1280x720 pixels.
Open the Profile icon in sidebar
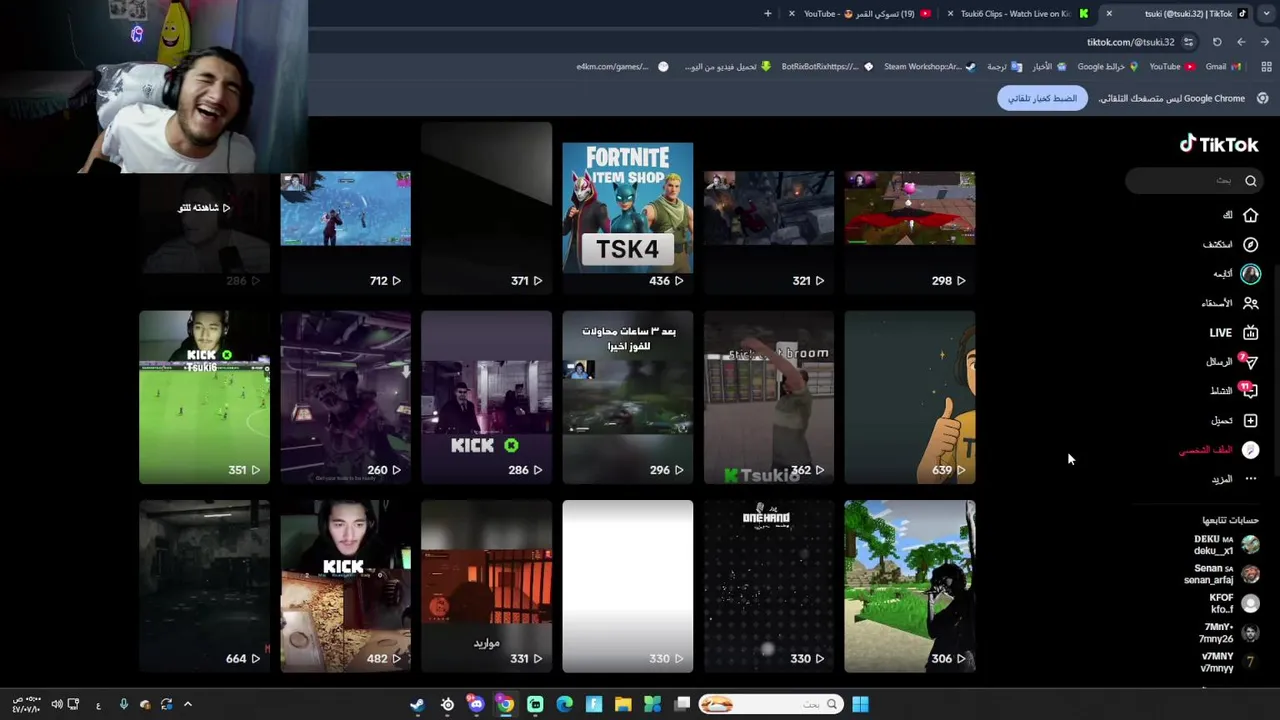1250,450
